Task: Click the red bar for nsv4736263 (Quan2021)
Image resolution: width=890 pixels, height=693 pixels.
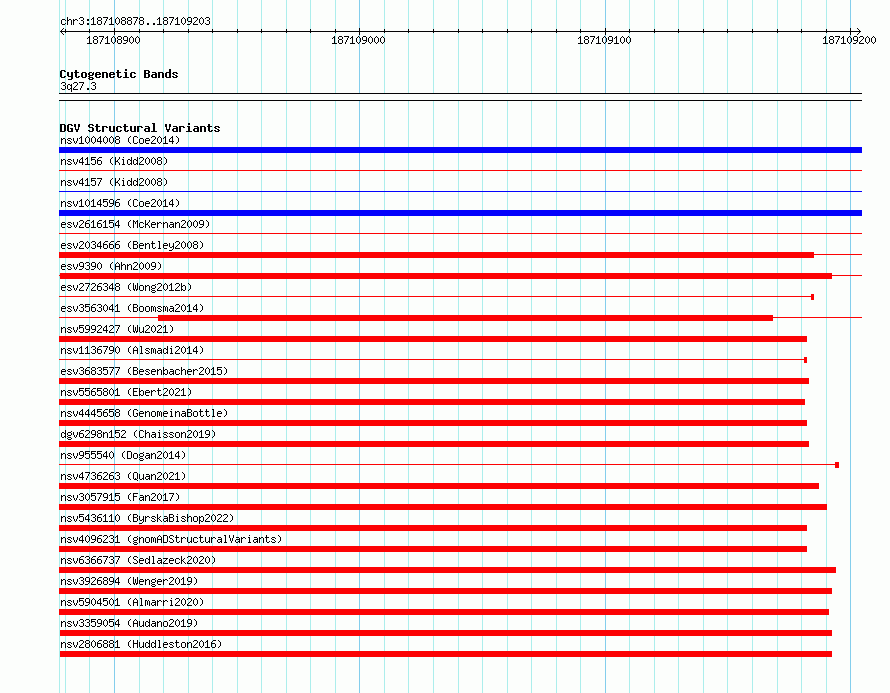Action: pos(439,486)
